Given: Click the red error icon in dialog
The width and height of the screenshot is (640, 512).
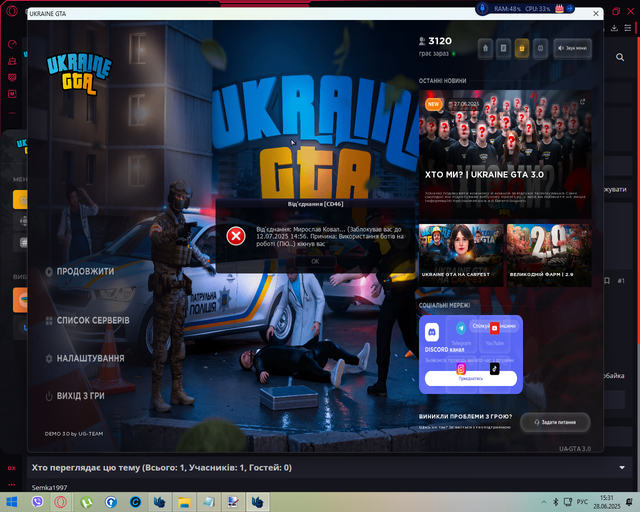Looking at the screenshot, I should [236, 236].
